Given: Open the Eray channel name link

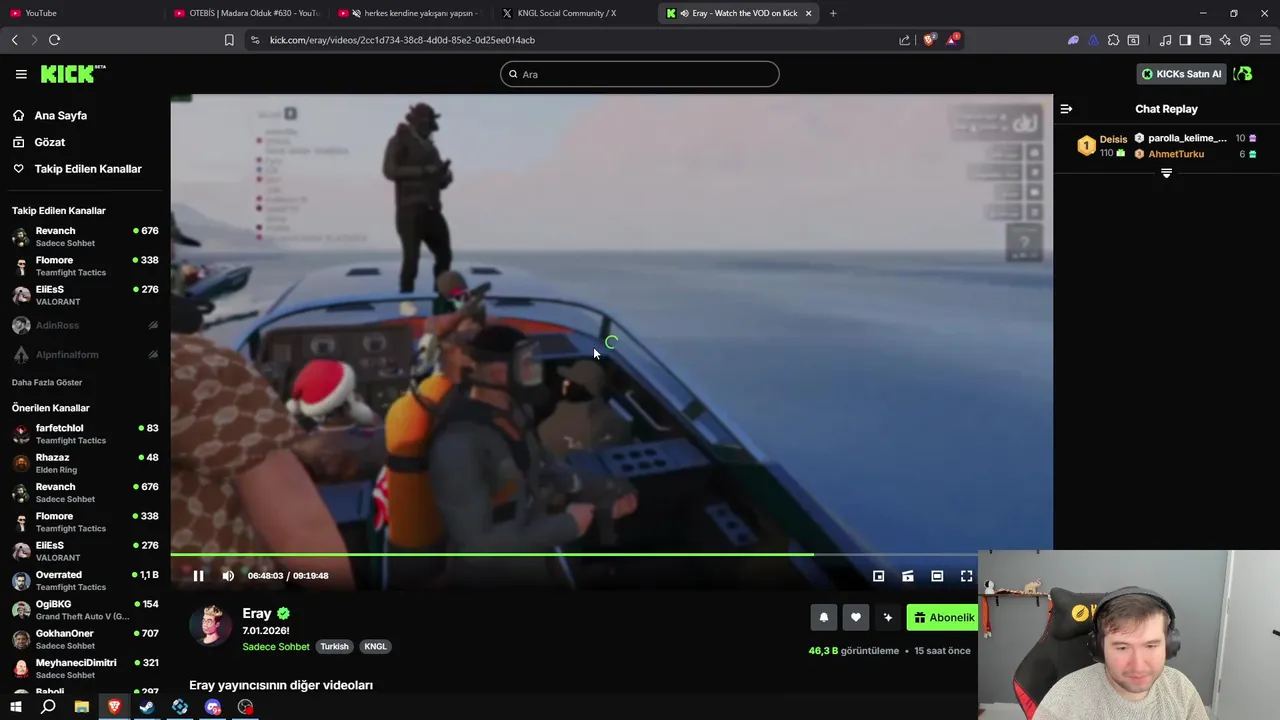Looking at the screenshot, I should [x=256, y=614].
